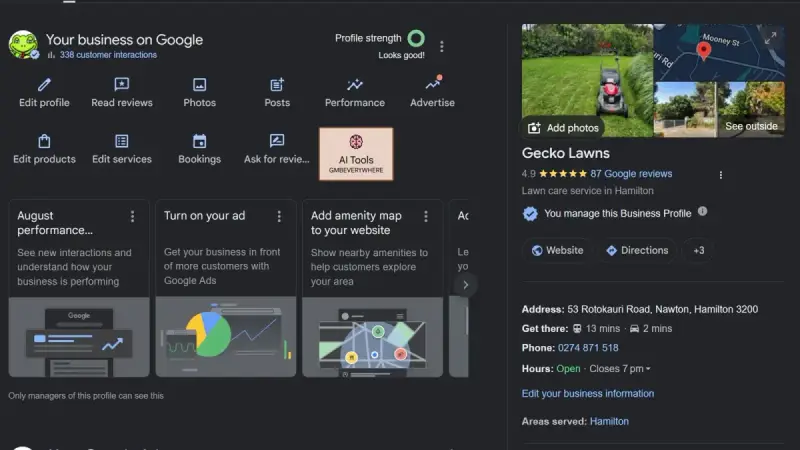Click Your business on Google heading

click(124, 40)
